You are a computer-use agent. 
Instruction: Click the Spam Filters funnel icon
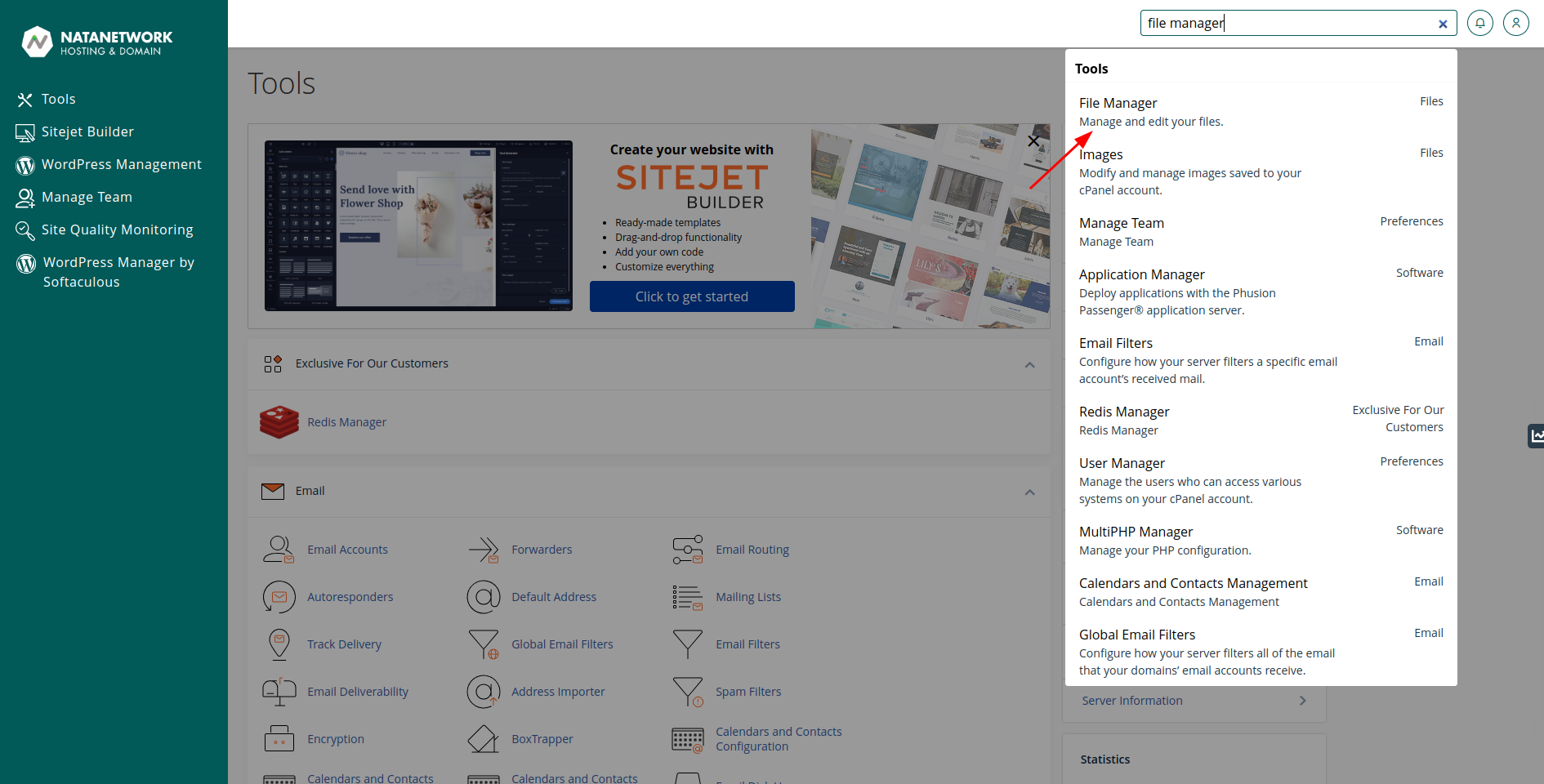[x=688, y=692]
